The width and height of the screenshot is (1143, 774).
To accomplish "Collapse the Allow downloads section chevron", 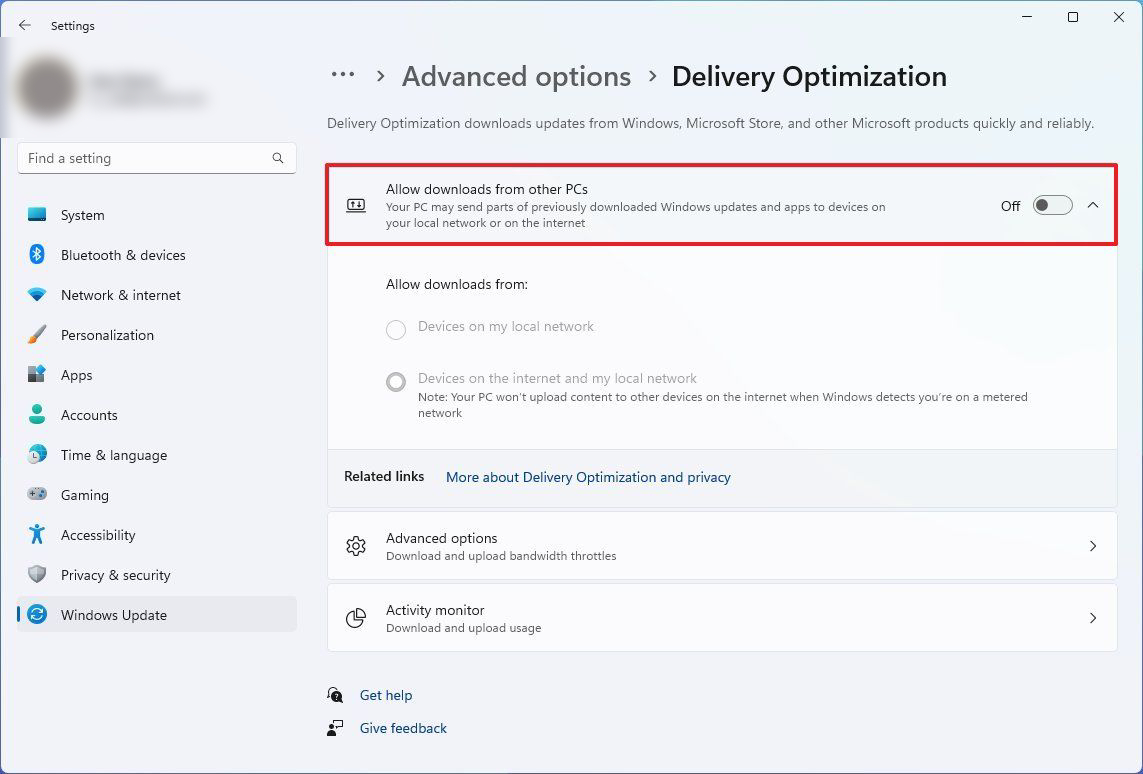I will [1093, 206].
